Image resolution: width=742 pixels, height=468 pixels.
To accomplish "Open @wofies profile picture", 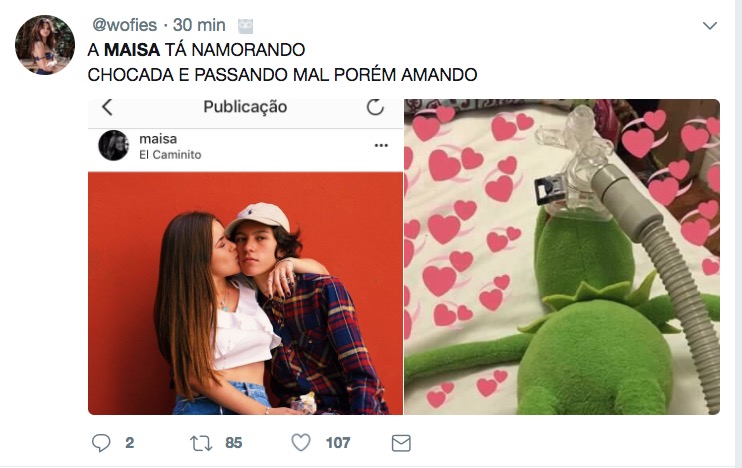I will [45, 45].
